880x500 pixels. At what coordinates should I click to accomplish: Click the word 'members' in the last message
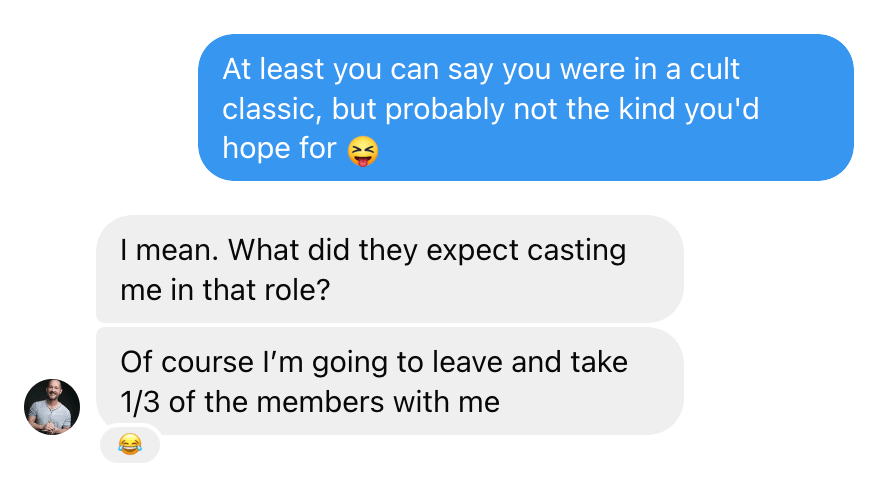[310, 401]
